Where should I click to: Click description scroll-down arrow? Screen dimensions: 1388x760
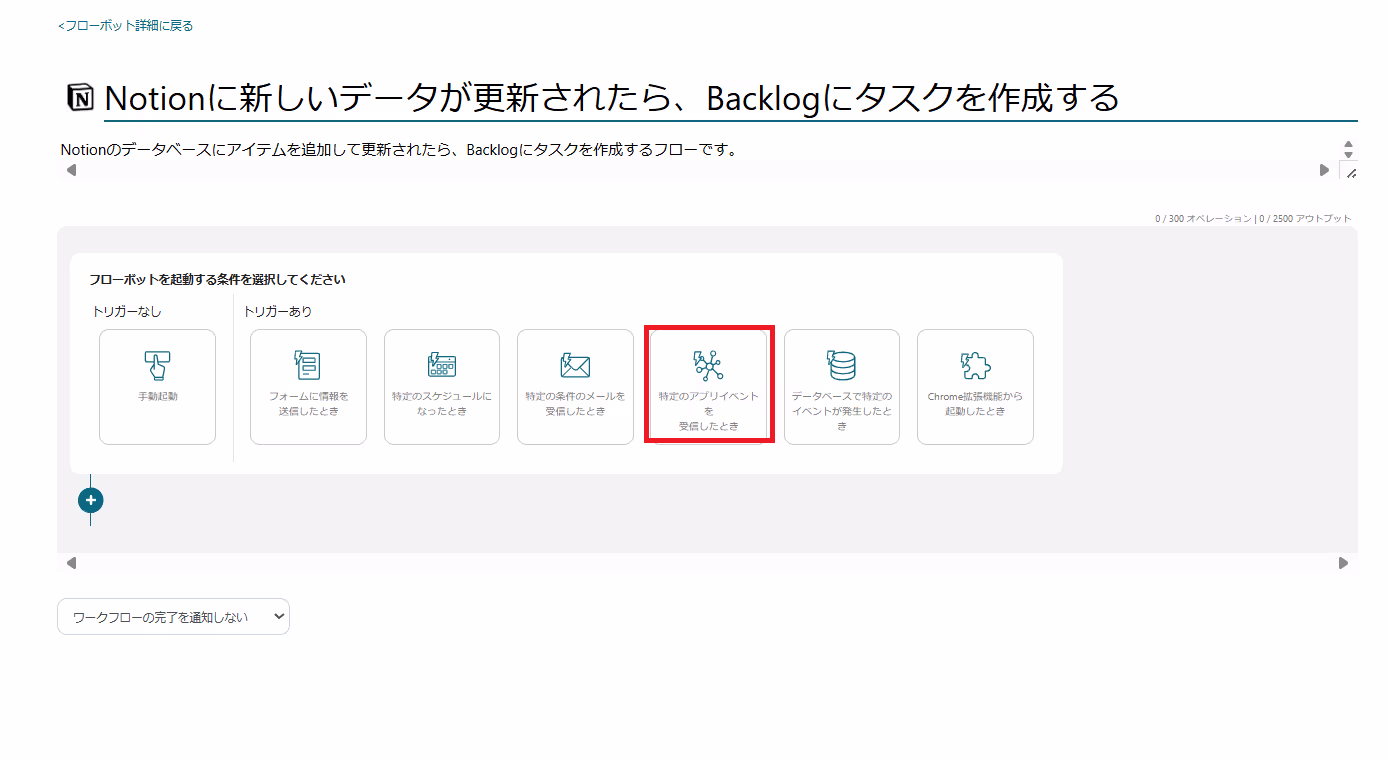(x=1348, y=155)
